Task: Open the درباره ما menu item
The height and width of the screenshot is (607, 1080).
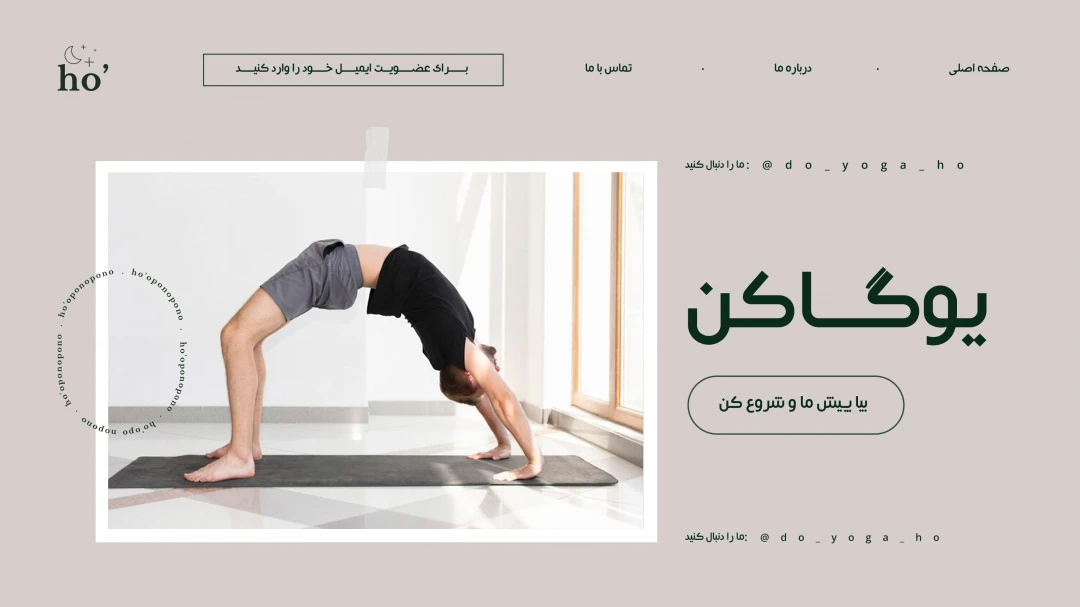Action: coord(793,68)
